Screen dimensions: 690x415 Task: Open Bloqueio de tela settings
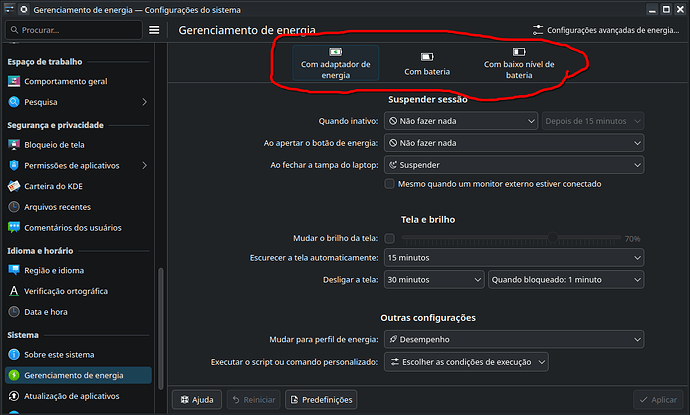point(55,145)
